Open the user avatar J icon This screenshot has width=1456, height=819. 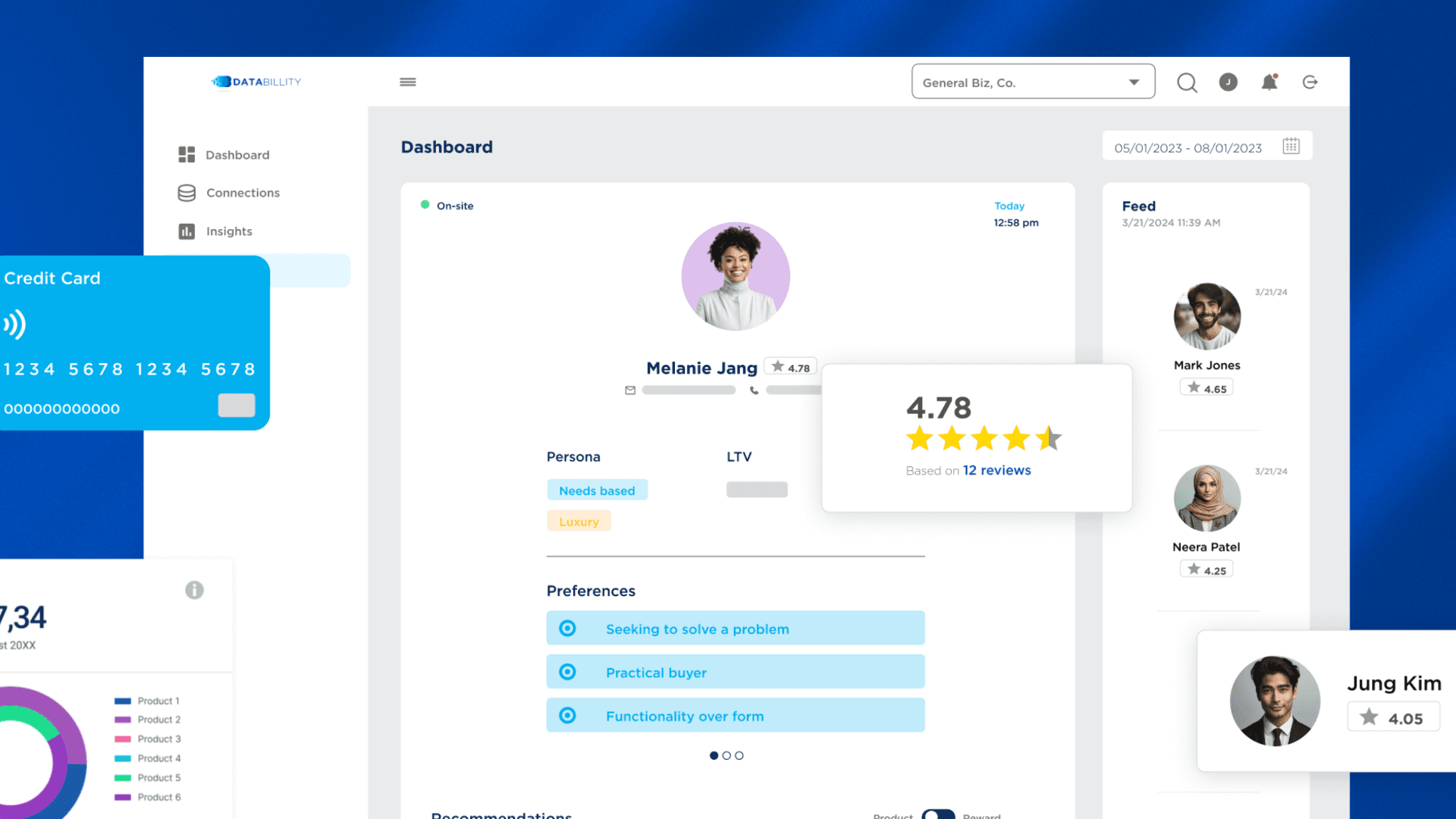(1228, 82)
